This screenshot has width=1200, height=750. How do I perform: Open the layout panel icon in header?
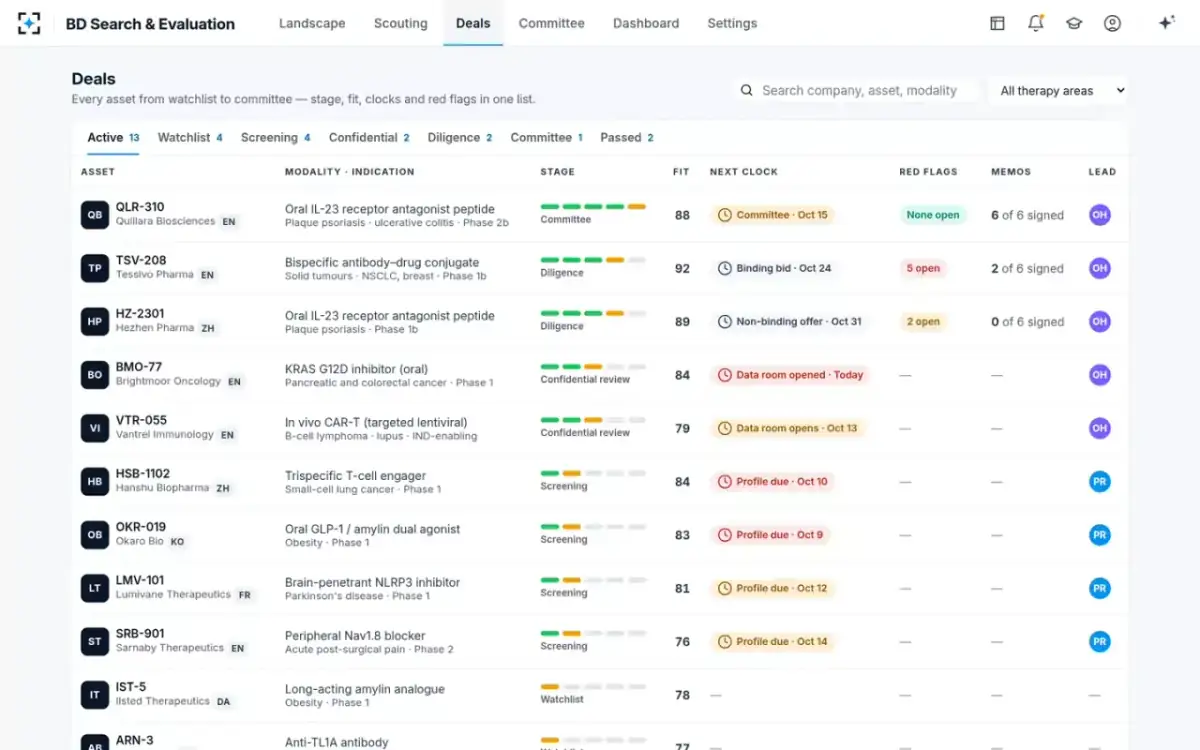997,23
